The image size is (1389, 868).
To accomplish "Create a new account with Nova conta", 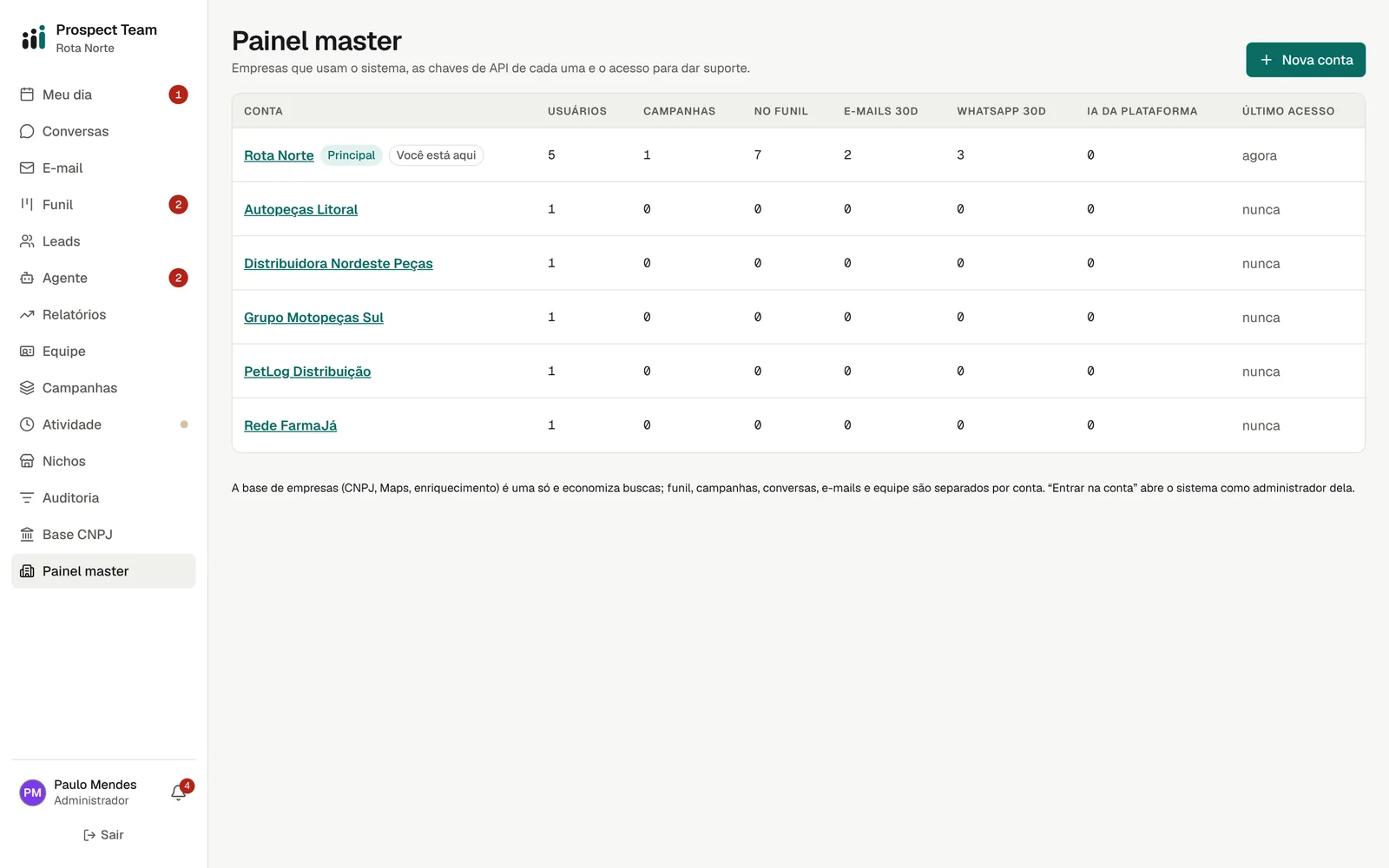I will point(1306,60).
